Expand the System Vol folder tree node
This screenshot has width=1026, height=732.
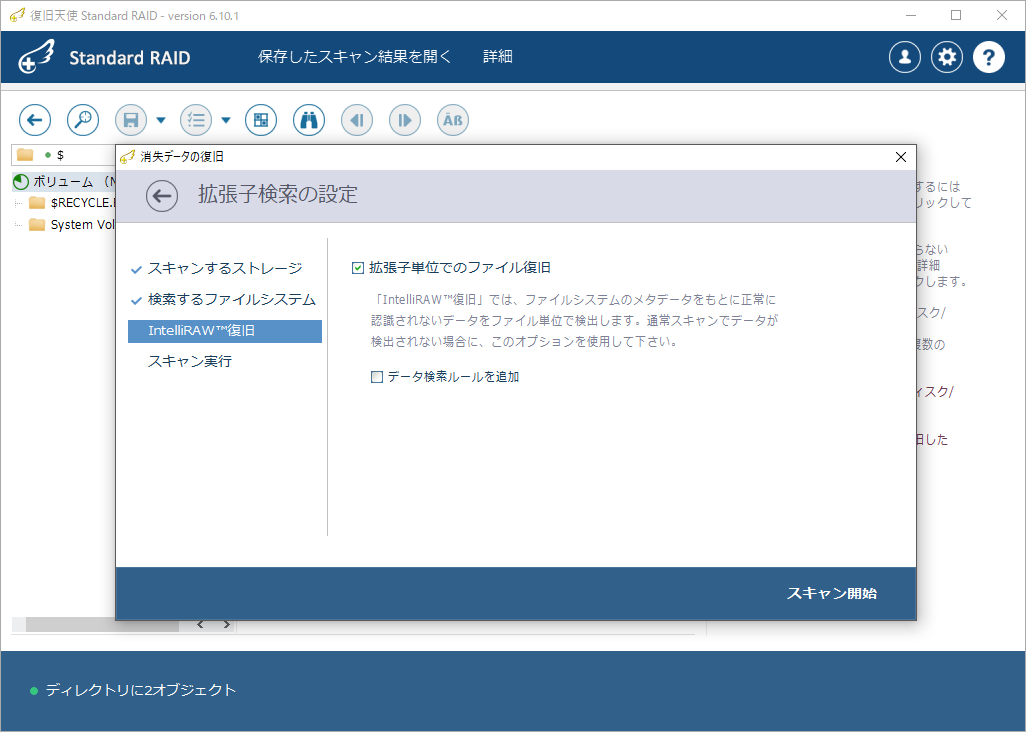(x=18, y=225)
